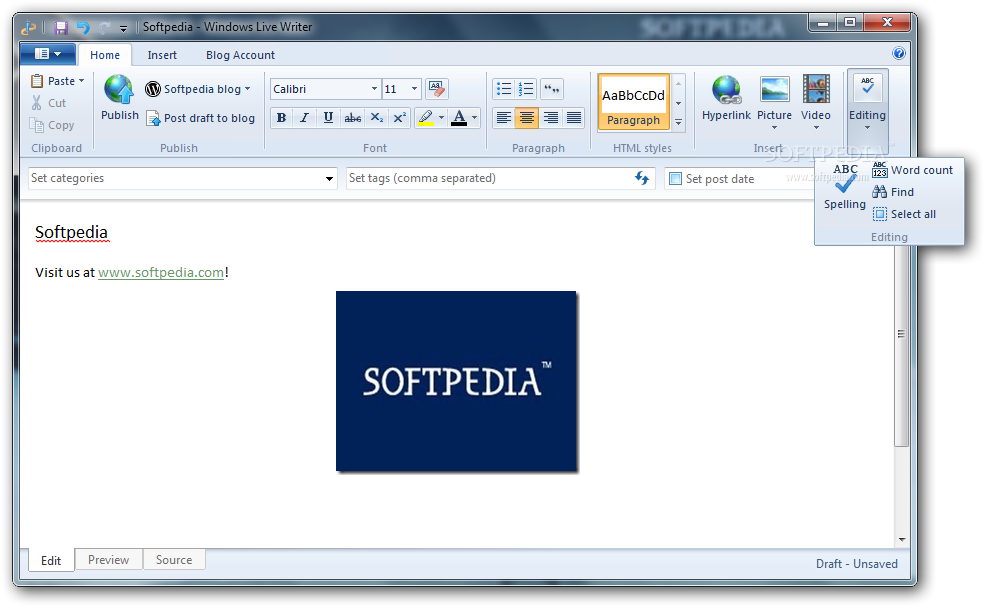Image resolution: width=985 pixels, height=607 pixels.
Task: Switch to the Source view tab
Action: [174, 559]
